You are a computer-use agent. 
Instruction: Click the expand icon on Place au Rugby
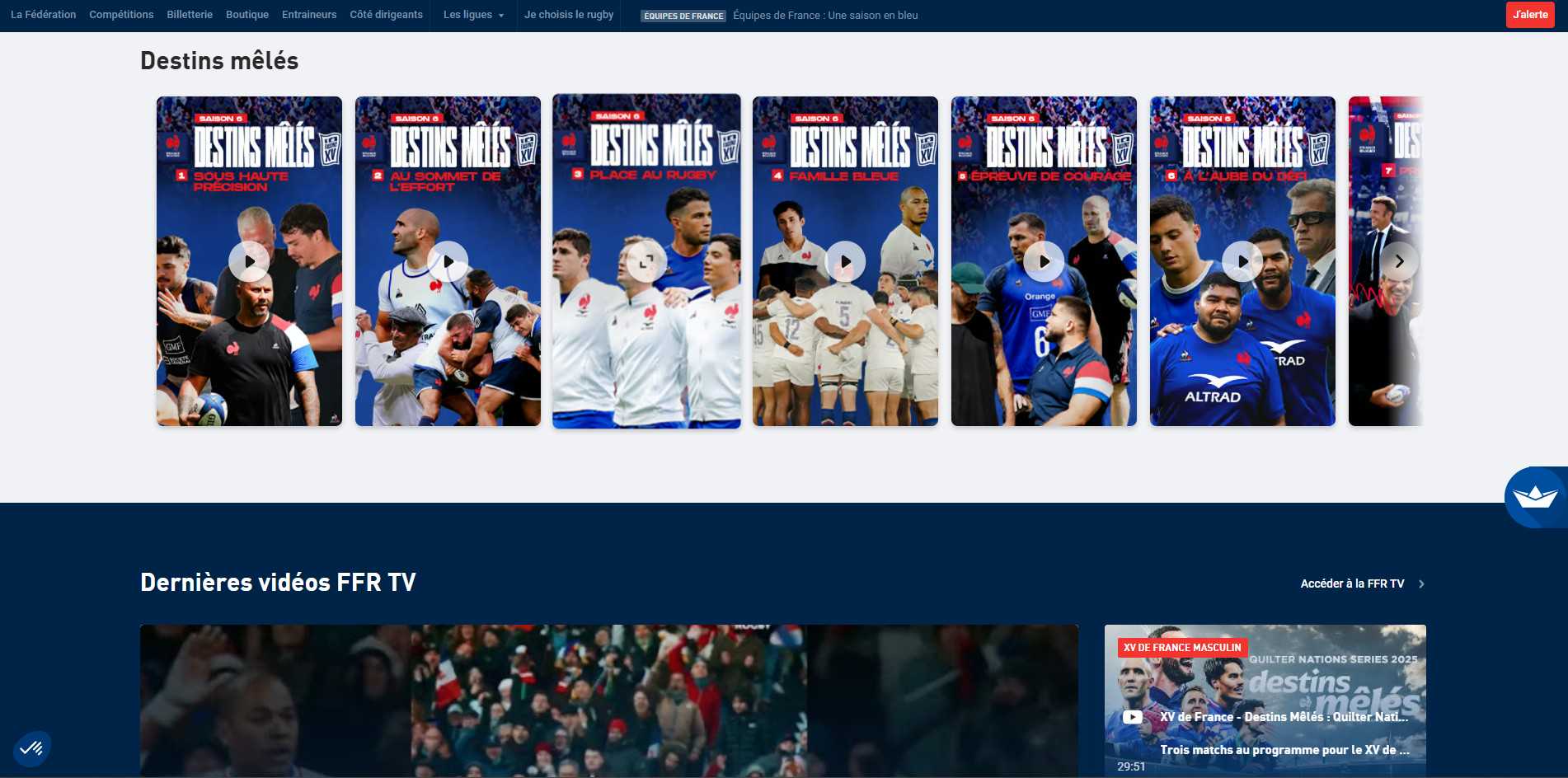tap(646, 261)
